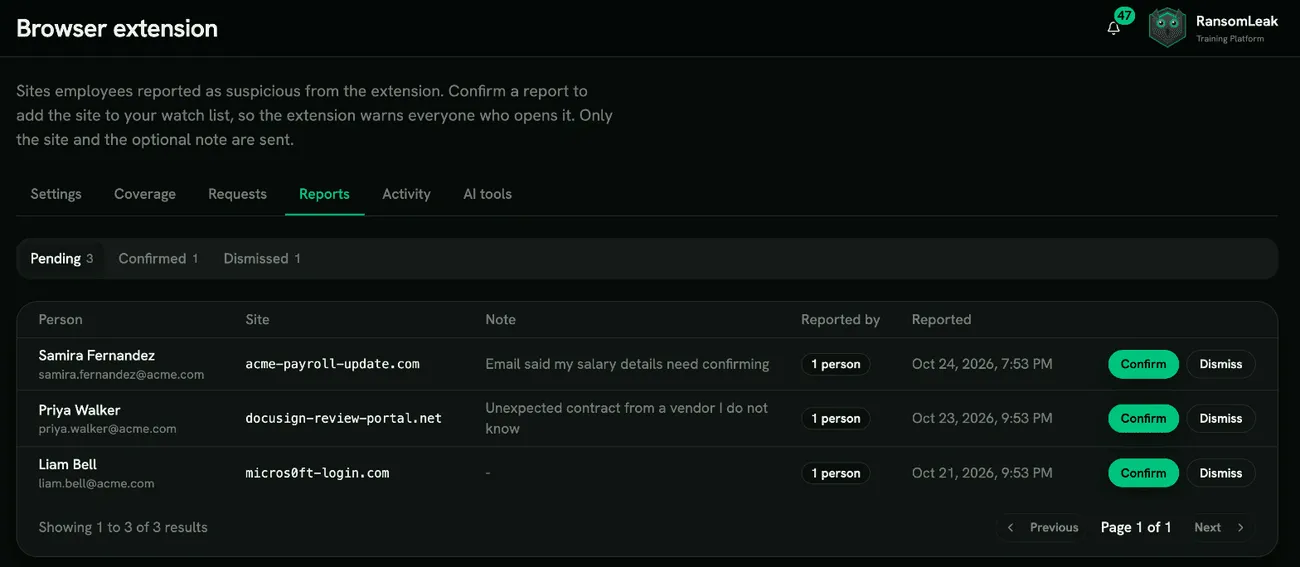The width and height of the screenshot is (1300, 567).
Task: Open Priya Walker's 1 person badge
Action: click(836, 418)
